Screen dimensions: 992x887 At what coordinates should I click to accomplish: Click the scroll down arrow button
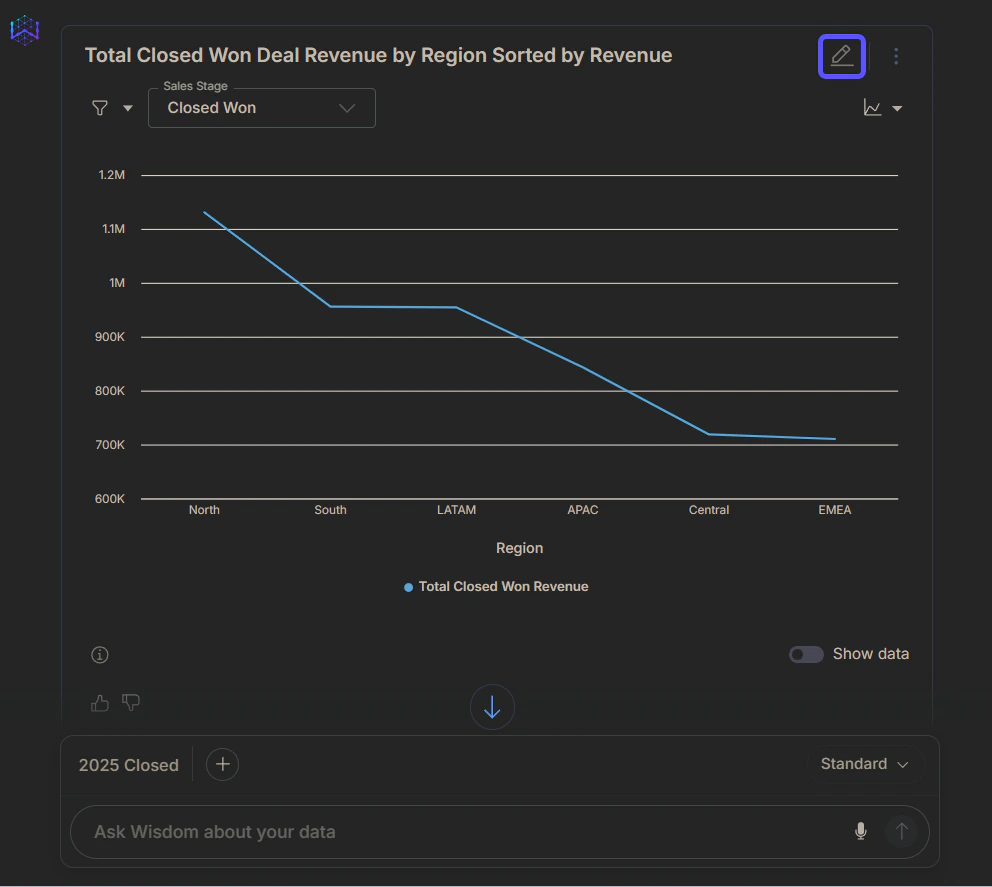click(x=492, y=707)
